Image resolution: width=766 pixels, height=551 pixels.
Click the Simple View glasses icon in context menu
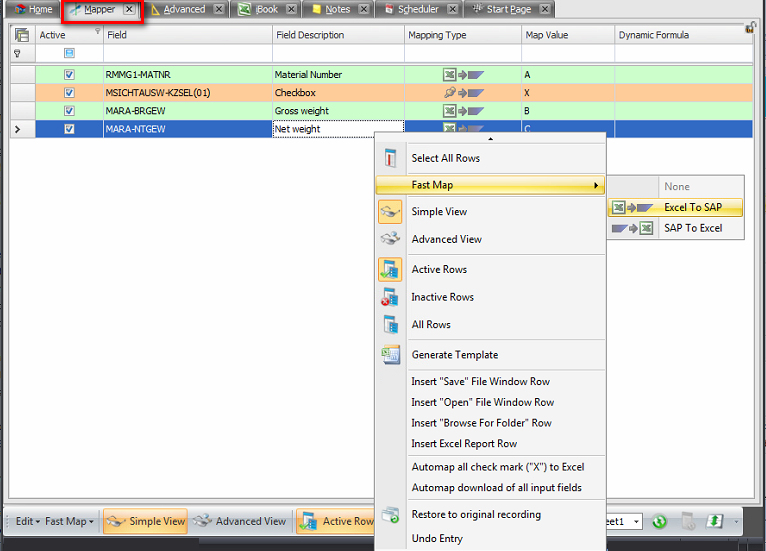click(x=390, y=212)
